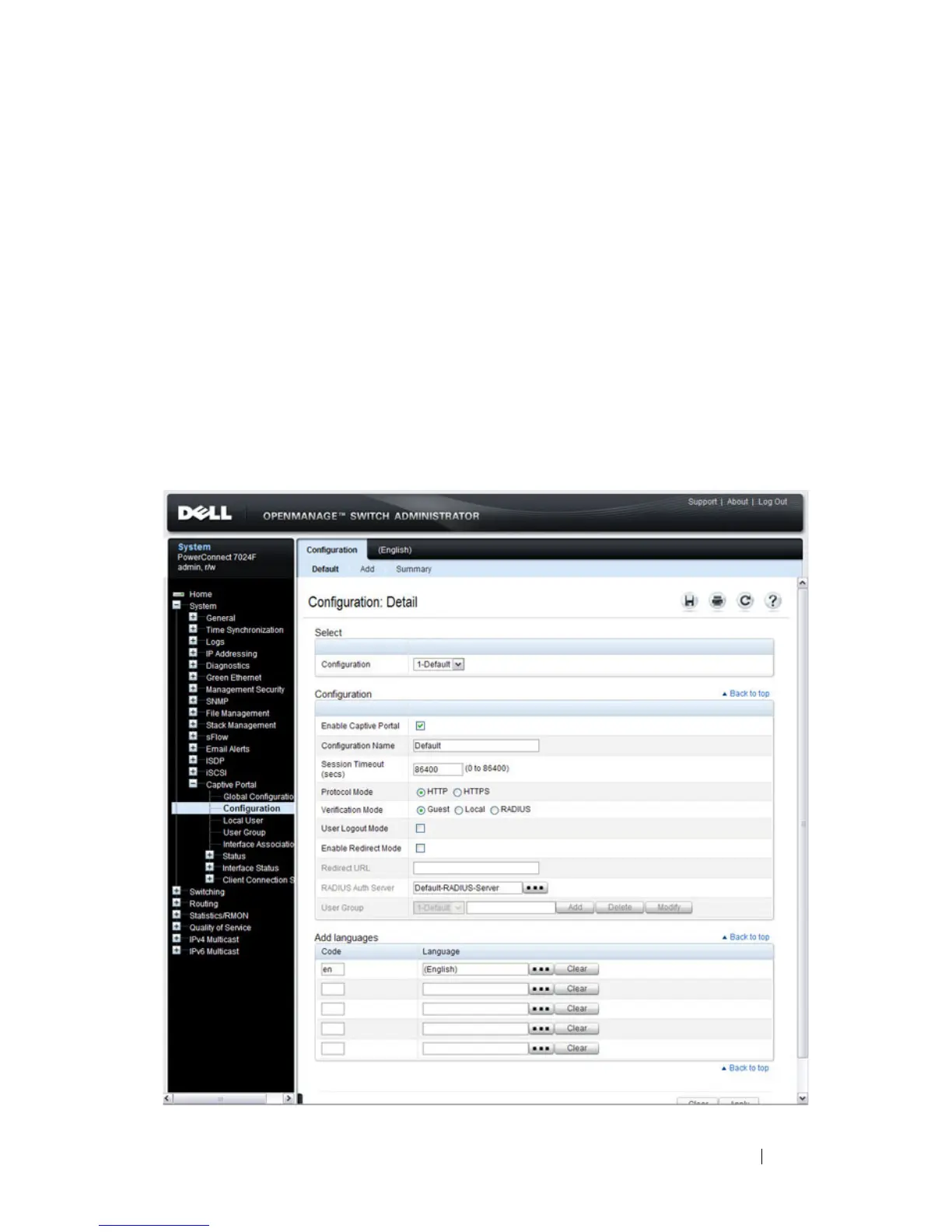Expand the SNMP tree node
The image size is (952, 1232).
coord(193,700)
